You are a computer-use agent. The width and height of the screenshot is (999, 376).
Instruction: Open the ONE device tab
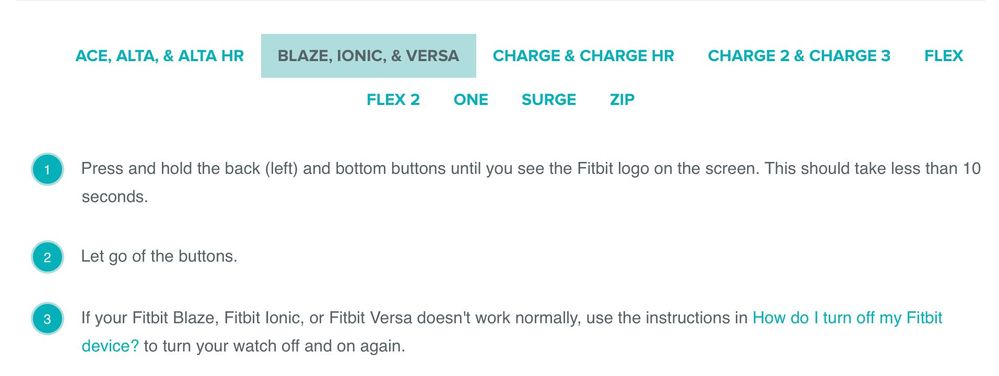click(x=471, y=100)
